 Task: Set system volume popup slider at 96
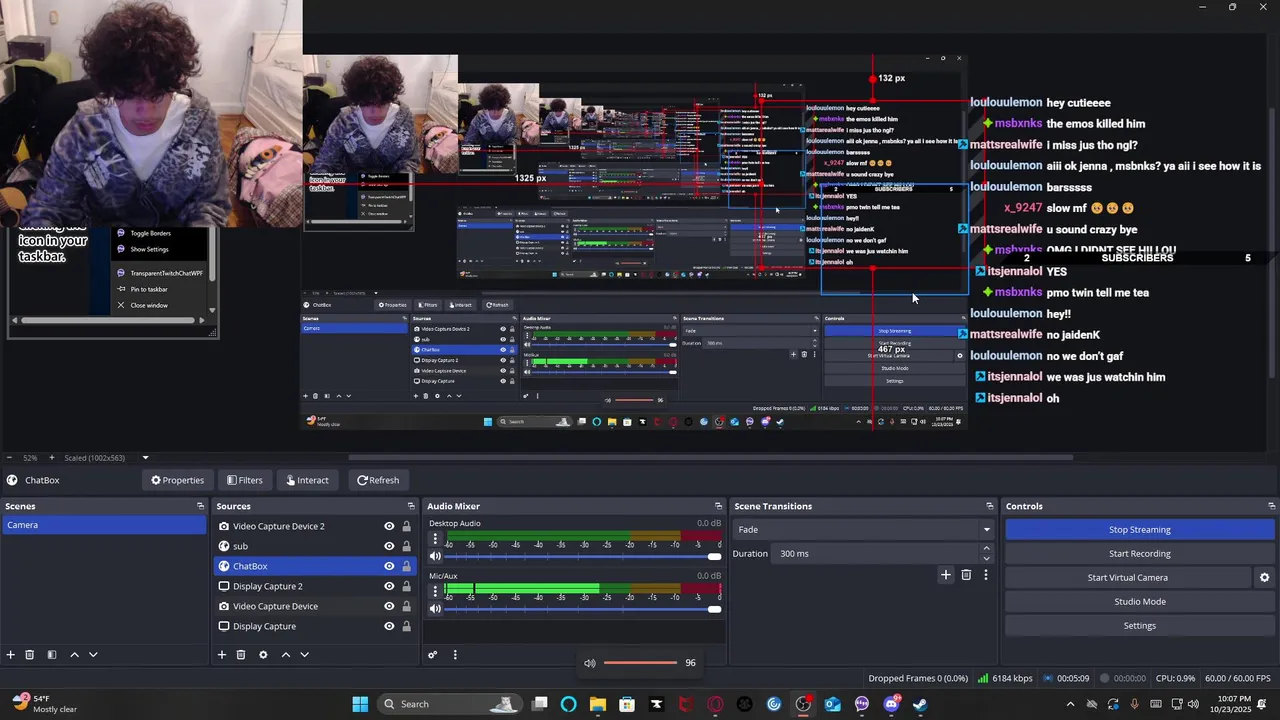(x=640, y=663)
